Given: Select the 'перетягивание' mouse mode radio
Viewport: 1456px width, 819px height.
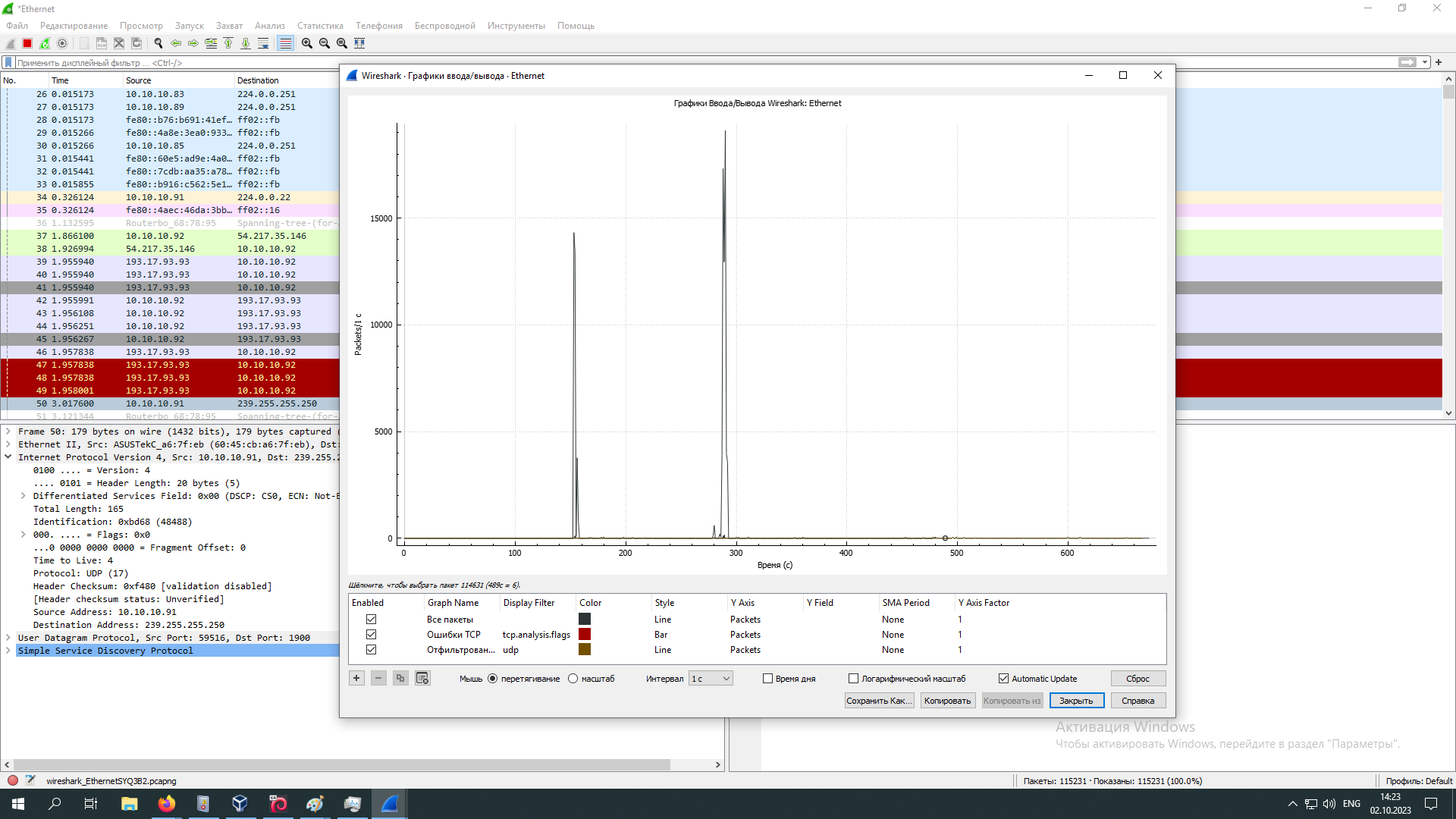Looking at the screenshot, I should pos(493,679).
